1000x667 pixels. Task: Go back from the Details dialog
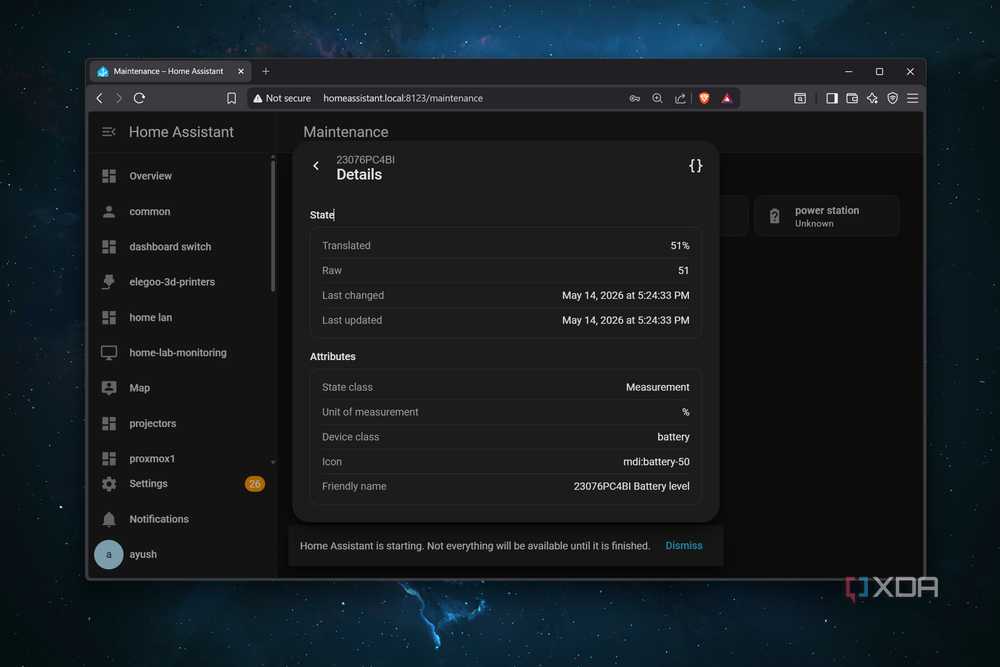(316, 166)
